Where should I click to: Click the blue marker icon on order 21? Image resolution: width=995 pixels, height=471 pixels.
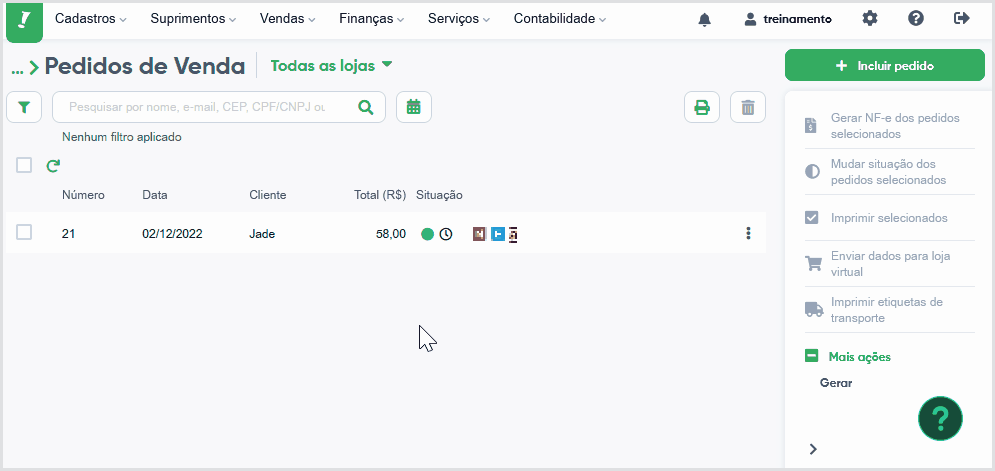[x=498, y=234]
